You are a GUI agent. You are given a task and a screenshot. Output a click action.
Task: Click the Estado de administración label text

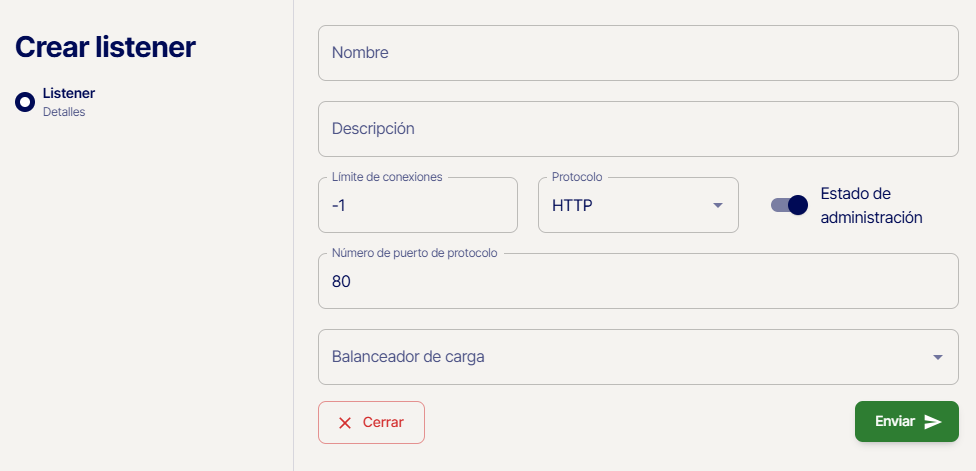coord(870,205)
